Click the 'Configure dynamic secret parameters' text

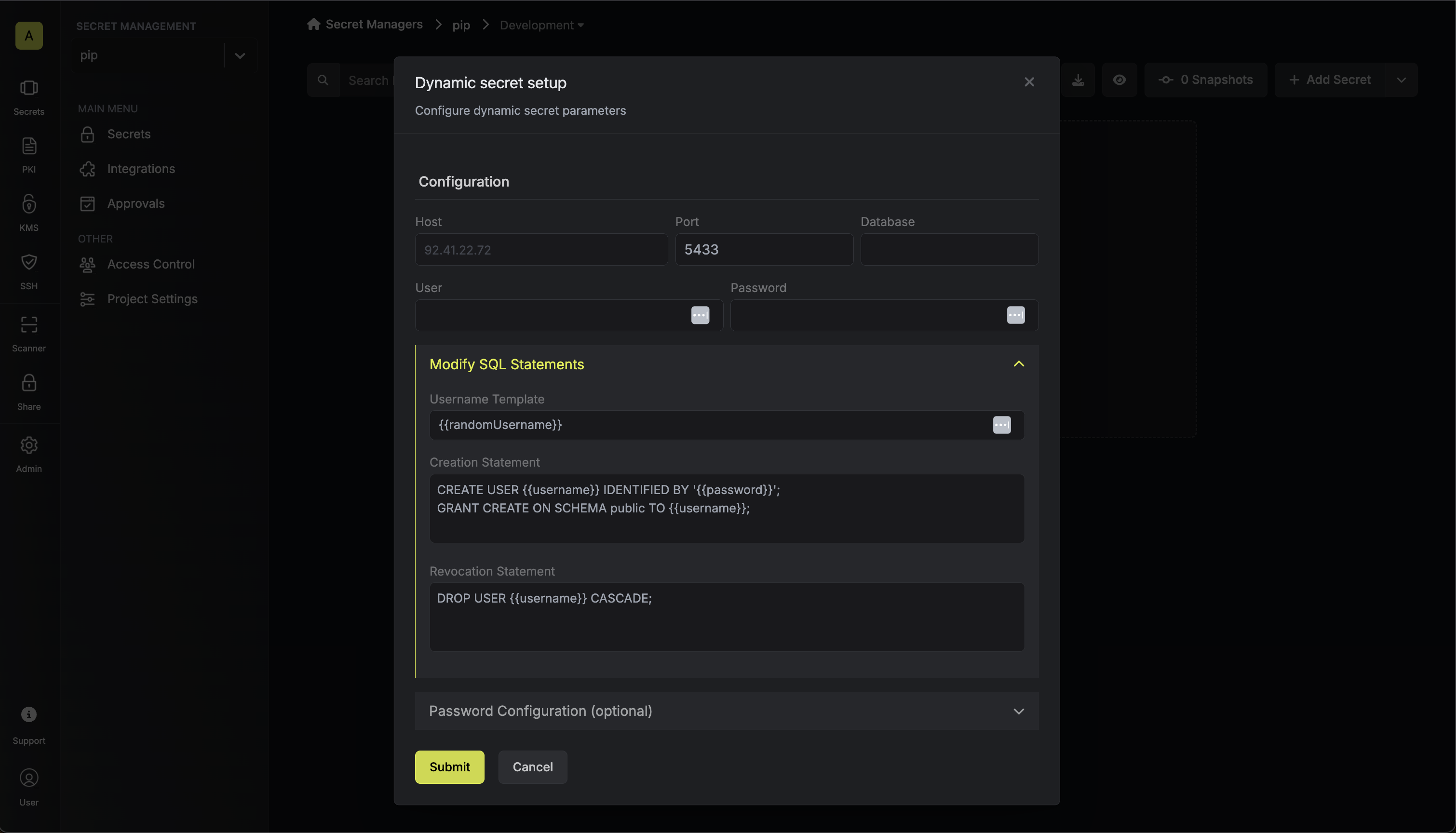point(520,110)
